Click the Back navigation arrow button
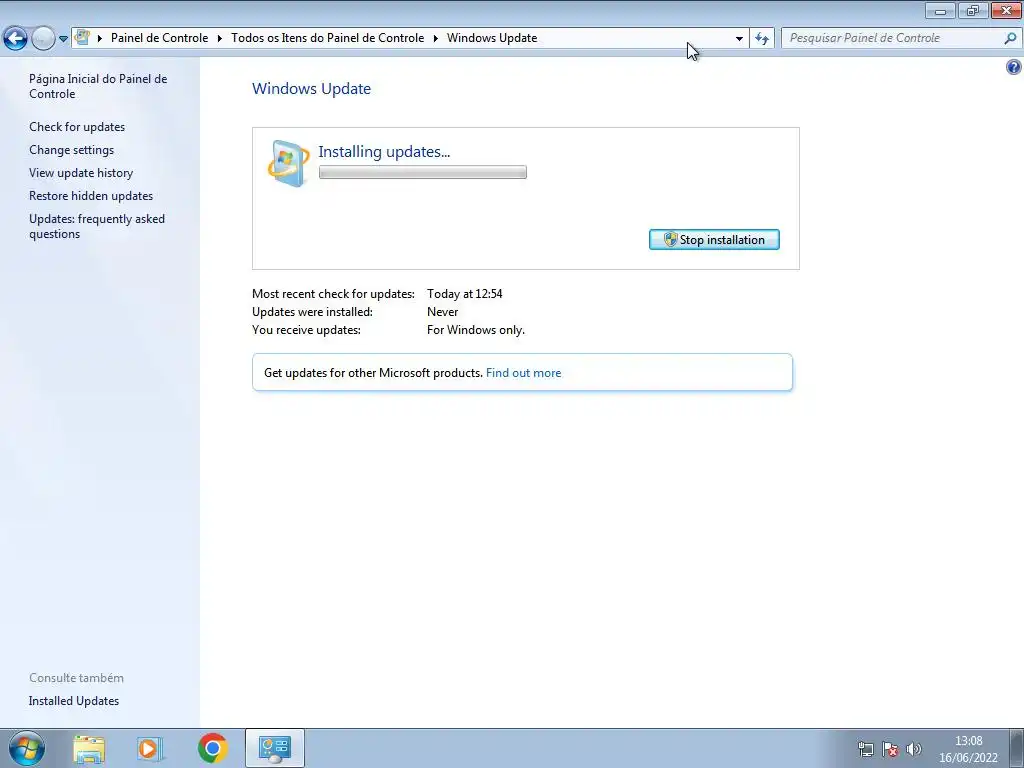Image resolution: width=1024 pixels, height=768 pixels. [15, 39]
